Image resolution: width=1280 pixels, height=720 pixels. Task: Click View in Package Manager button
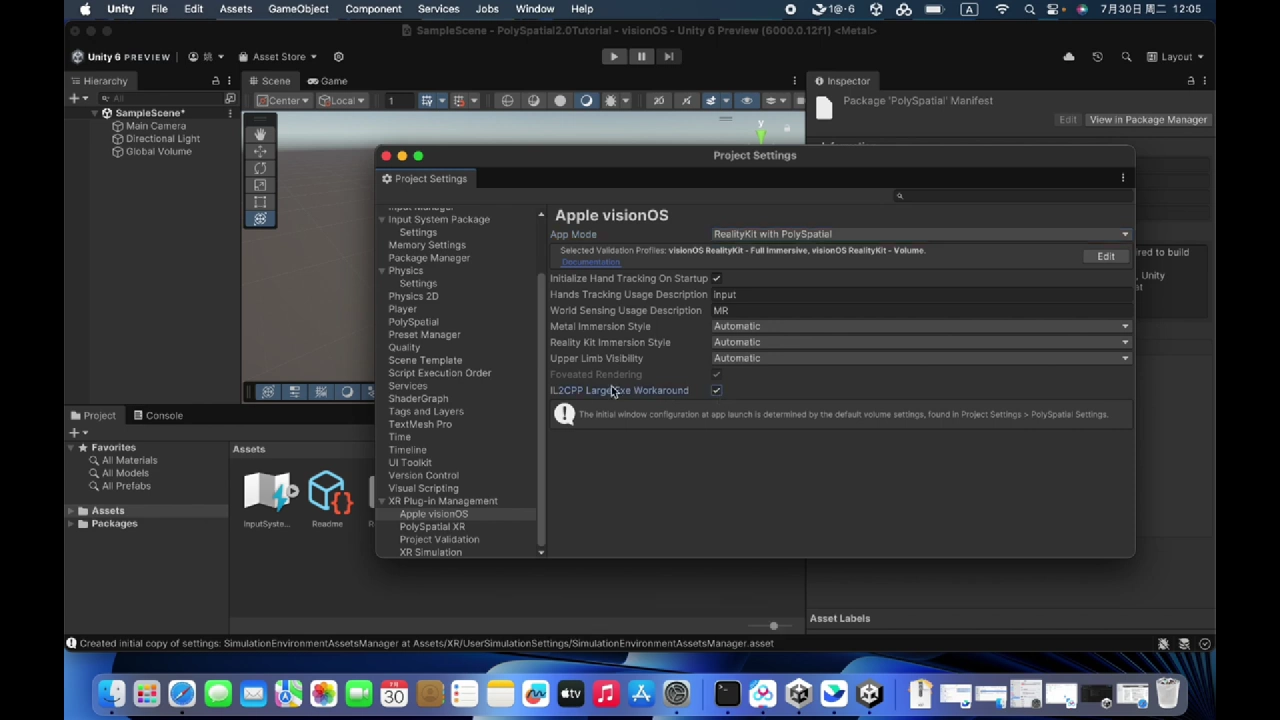[1148, 120]
